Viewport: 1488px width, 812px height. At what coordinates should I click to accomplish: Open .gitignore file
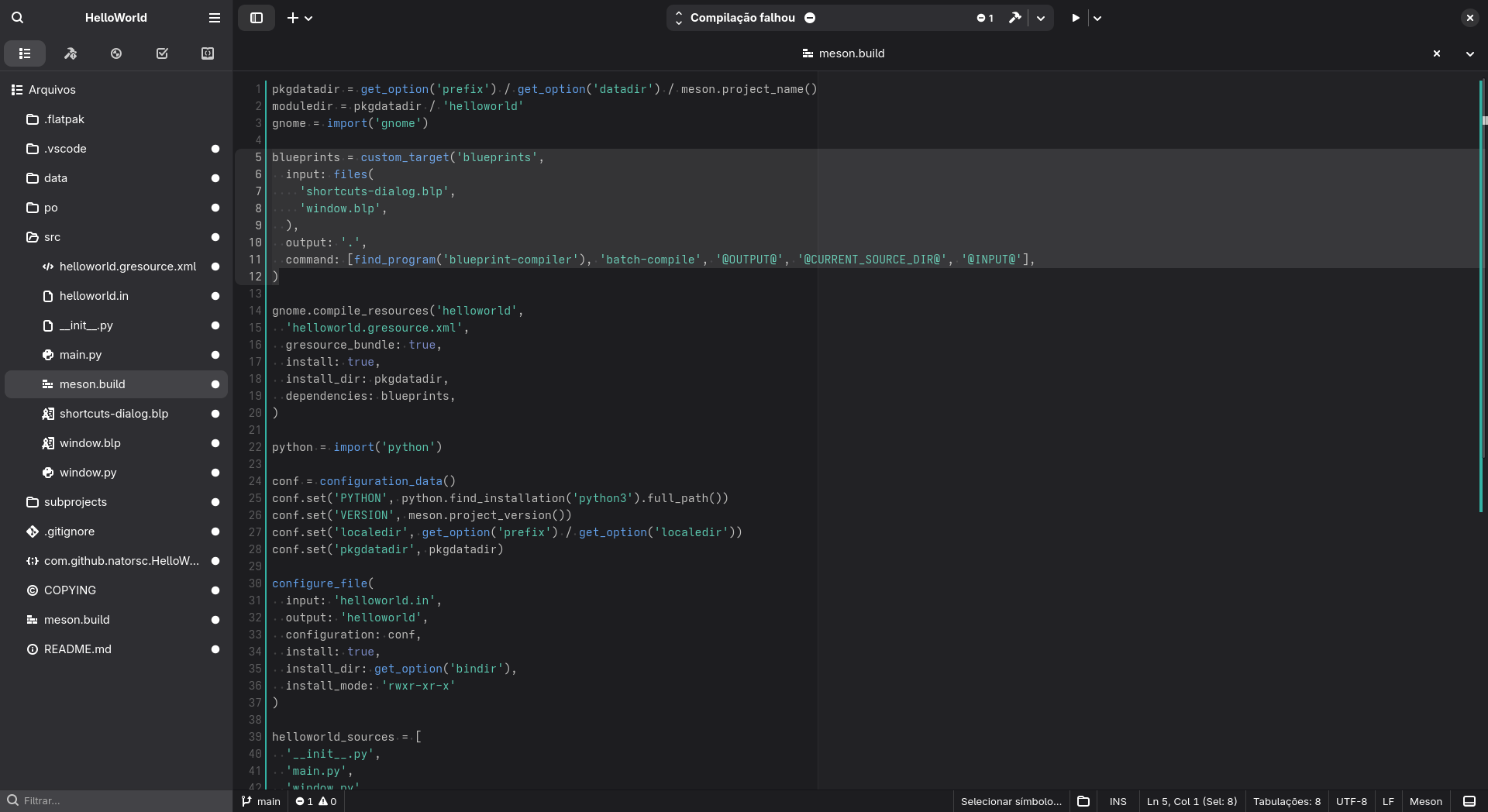[x=116, y=532]
